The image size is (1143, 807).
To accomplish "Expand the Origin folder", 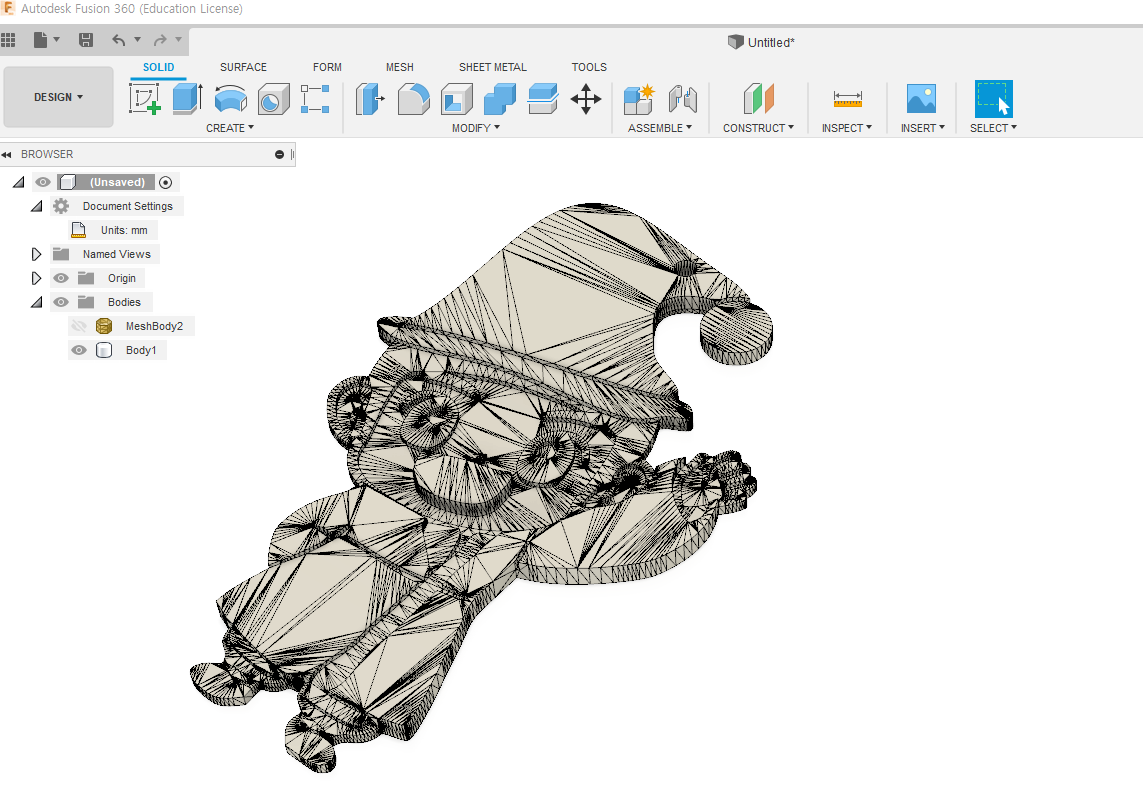I will pyautogui.click(x=36, y=278).
